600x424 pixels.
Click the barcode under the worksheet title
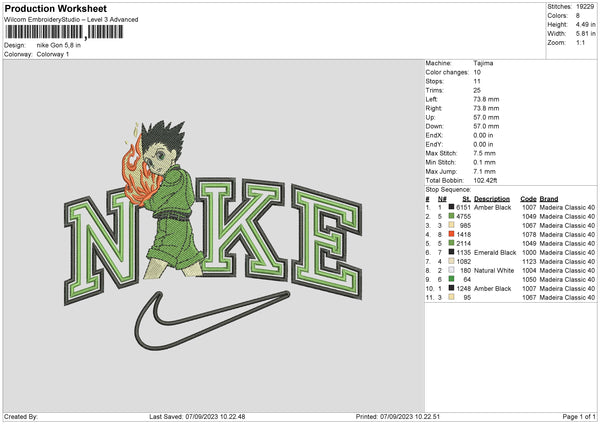(x=64, y=32)
